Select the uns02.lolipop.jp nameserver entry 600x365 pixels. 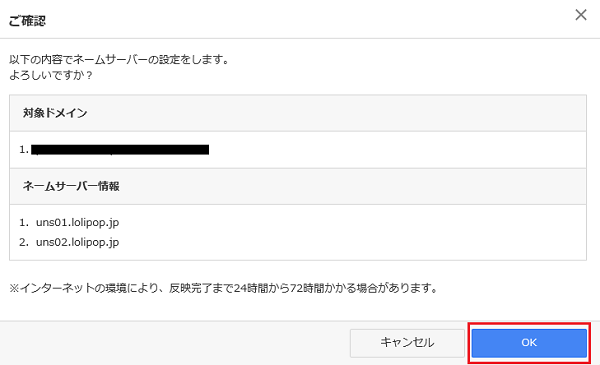pyautogui.click(x=78, y=242)
